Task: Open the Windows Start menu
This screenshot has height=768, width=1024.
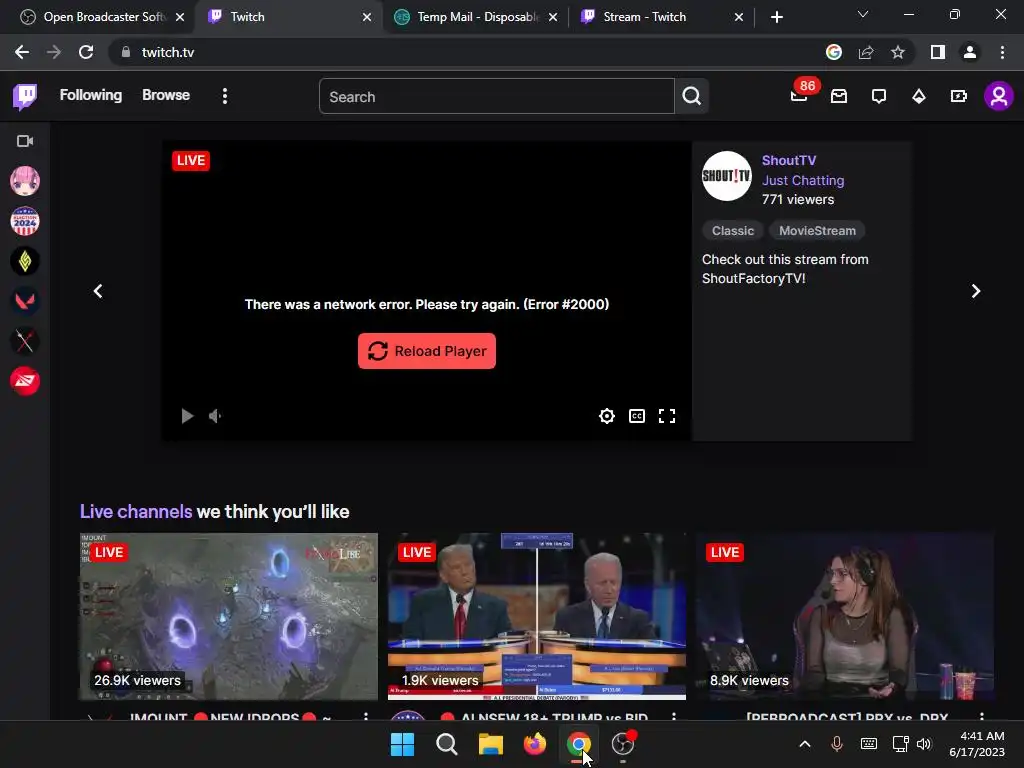Action: 402,744
